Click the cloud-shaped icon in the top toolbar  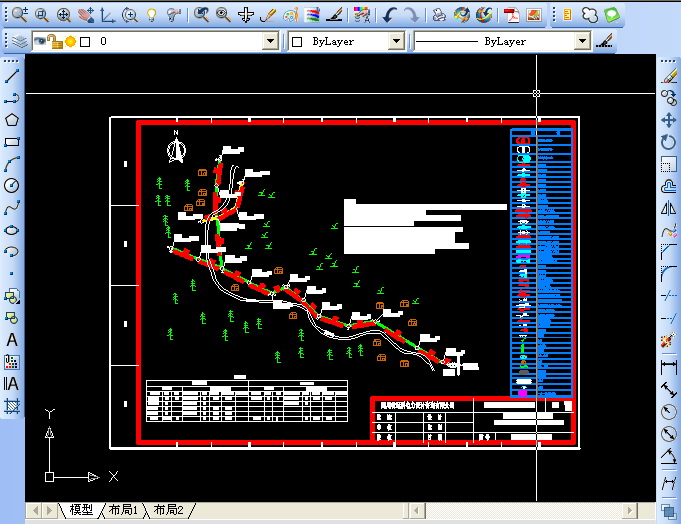[590, 15]
